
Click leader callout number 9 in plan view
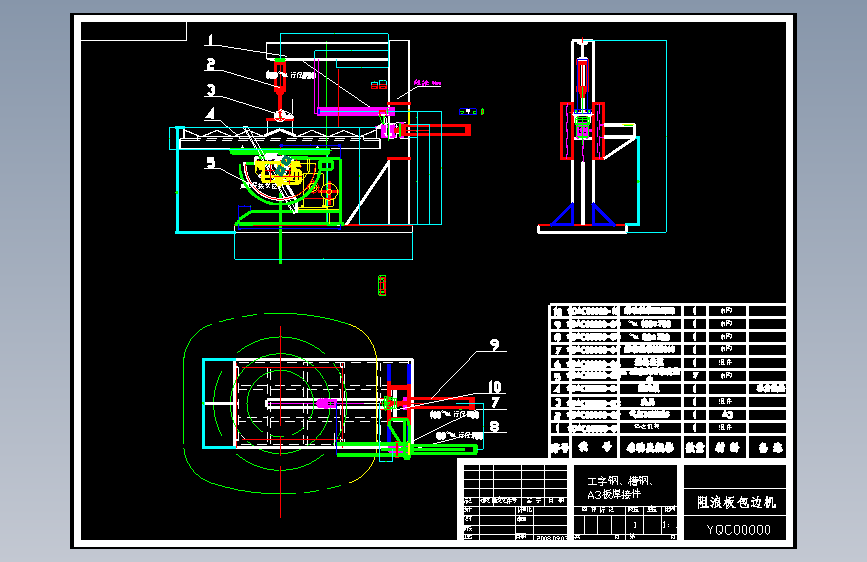[495, 345]
